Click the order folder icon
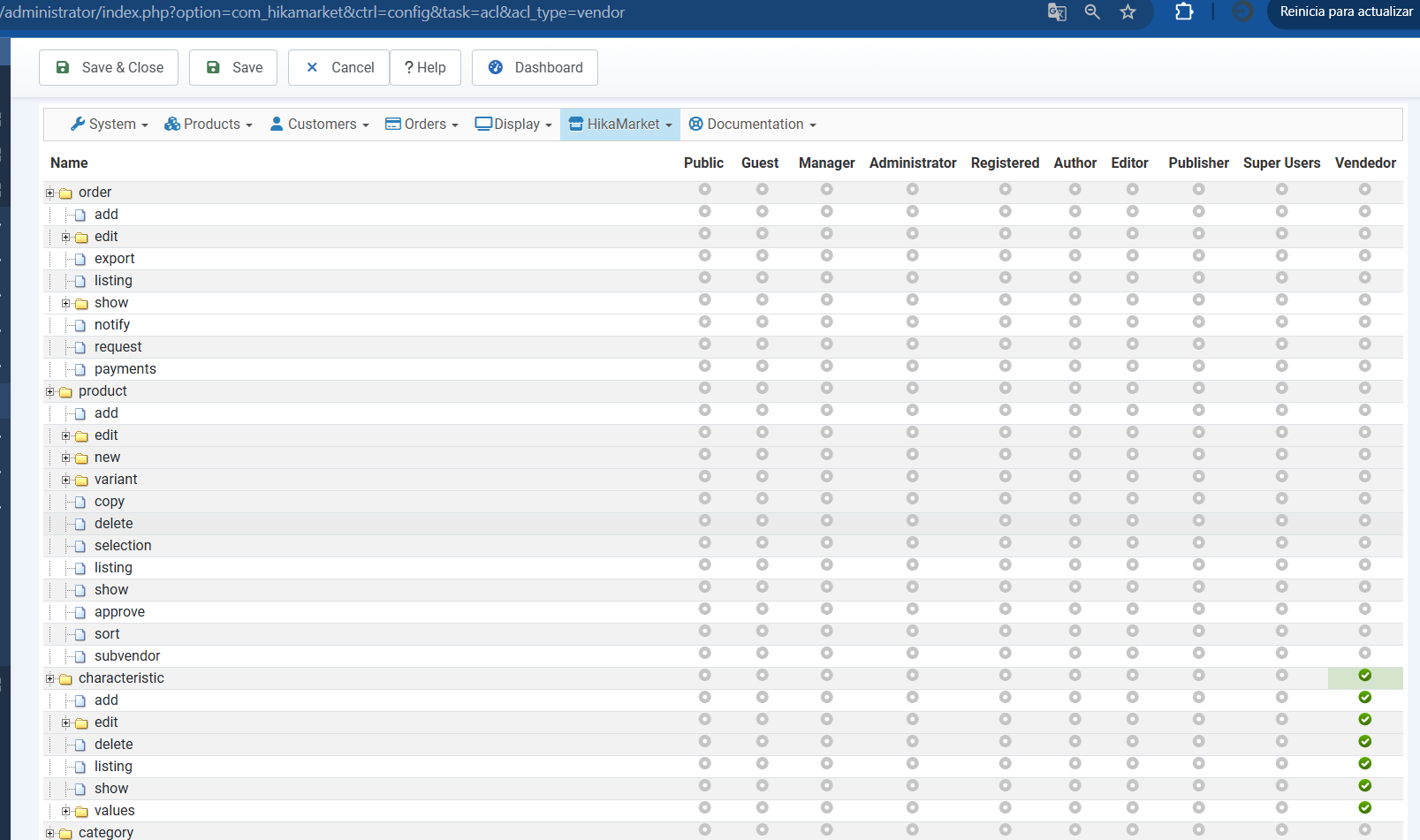The height and width of the screenshot is (840, 1420). tap(65, 193)
